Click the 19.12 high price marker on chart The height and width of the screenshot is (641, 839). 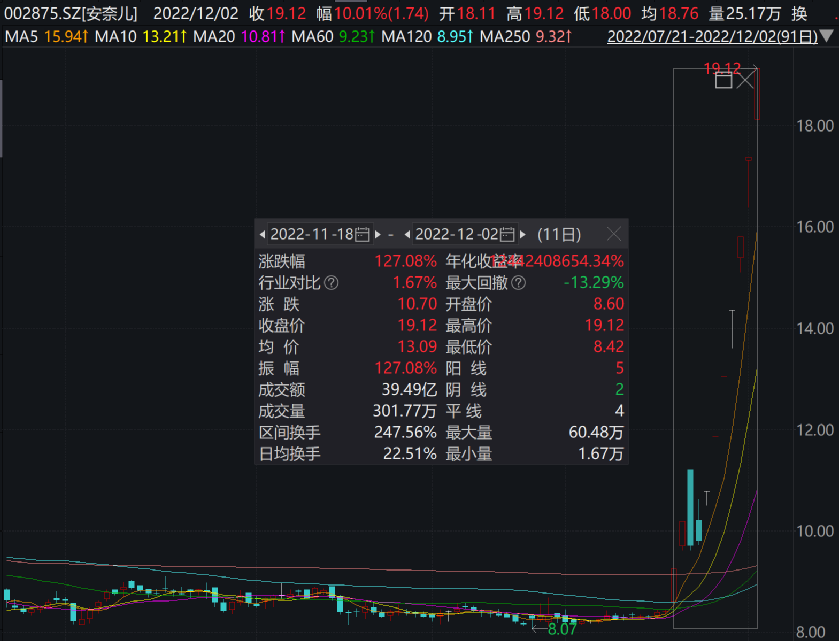coord(722,68)
